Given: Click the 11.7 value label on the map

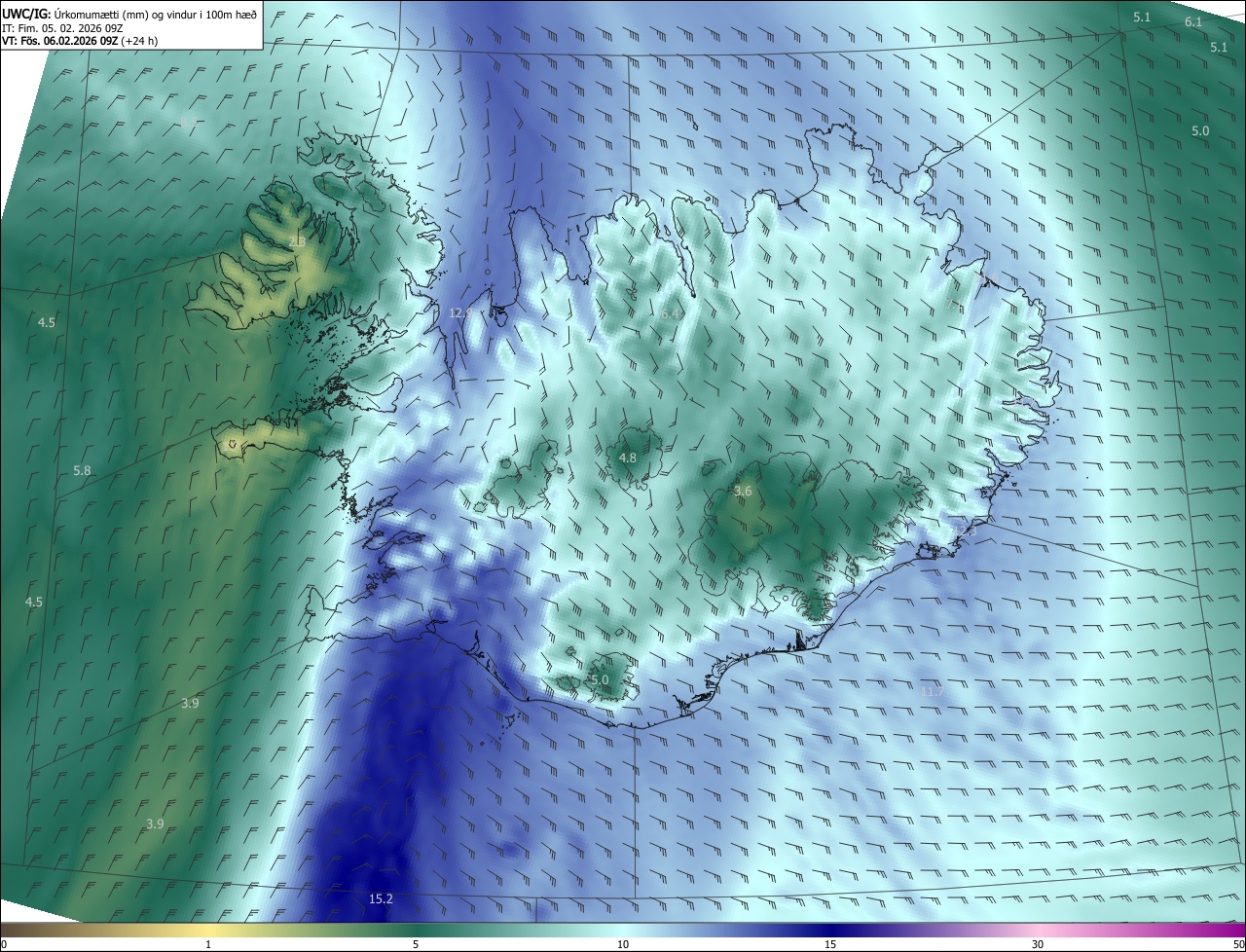Looking at the screenshot, I should pyautogui.click(x=932, y=691).
